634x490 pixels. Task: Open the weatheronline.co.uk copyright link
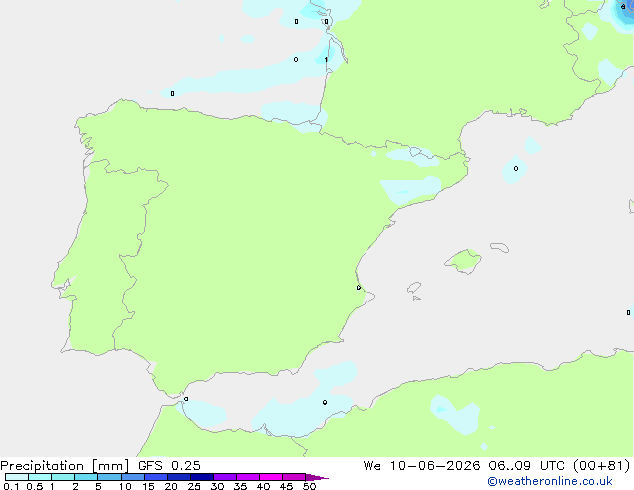550,481
